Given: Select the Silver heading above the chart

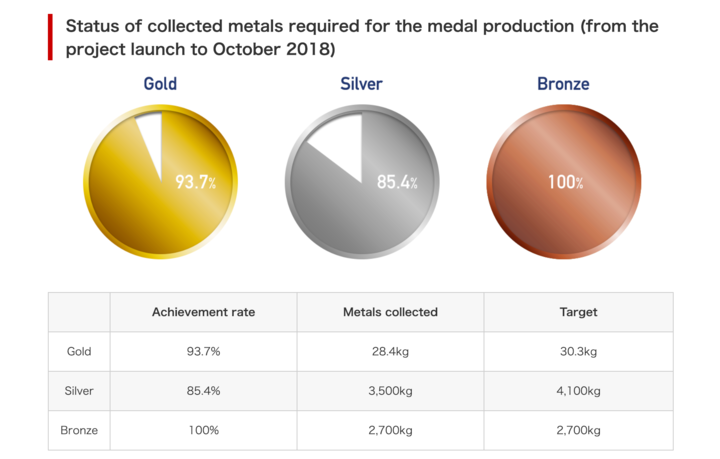Looking at the screenshot, I should click(x=361, y=84).
